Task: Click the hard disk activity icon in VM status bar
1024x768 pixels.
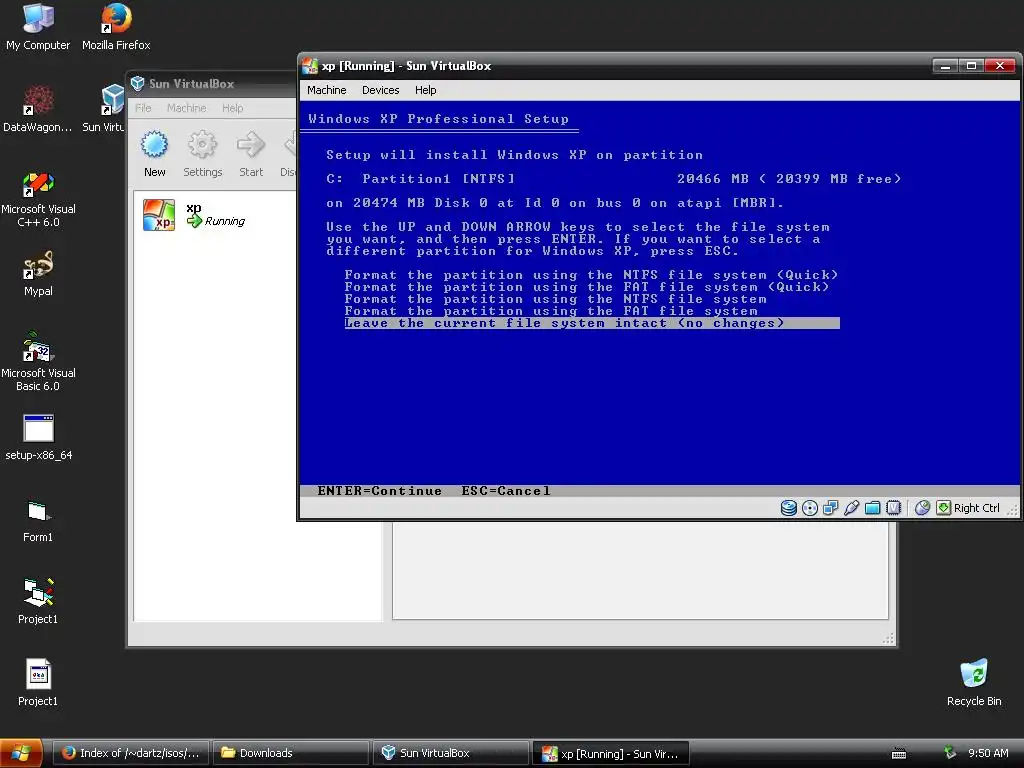Action: point(789,508)
